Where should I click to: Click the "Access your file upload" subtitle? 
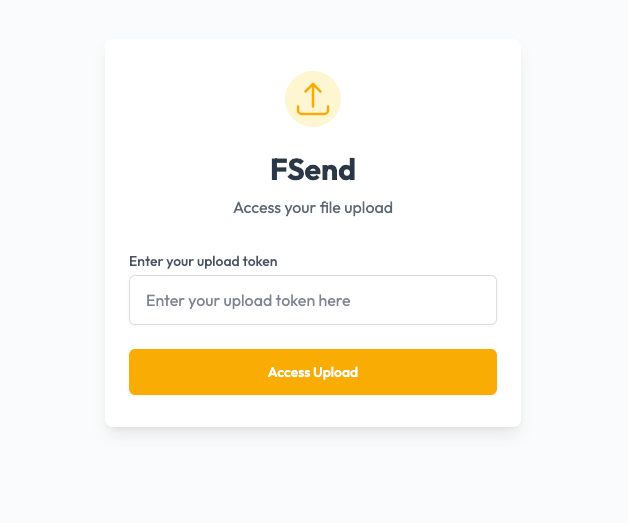pyautogui.click(x=313, y=208)
